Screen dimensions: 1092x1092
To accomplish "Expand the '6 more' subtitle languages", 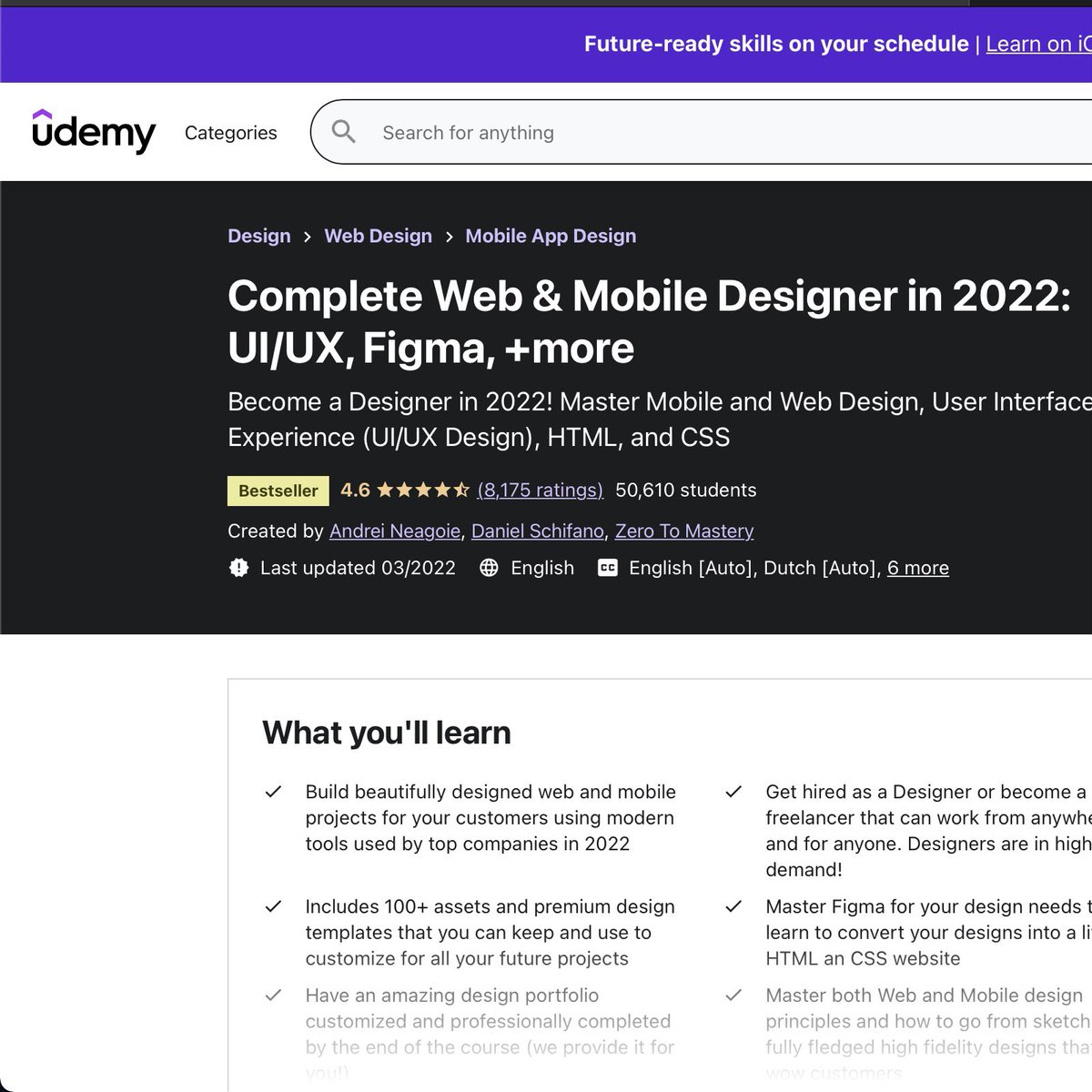I will (x=918, y=568).
